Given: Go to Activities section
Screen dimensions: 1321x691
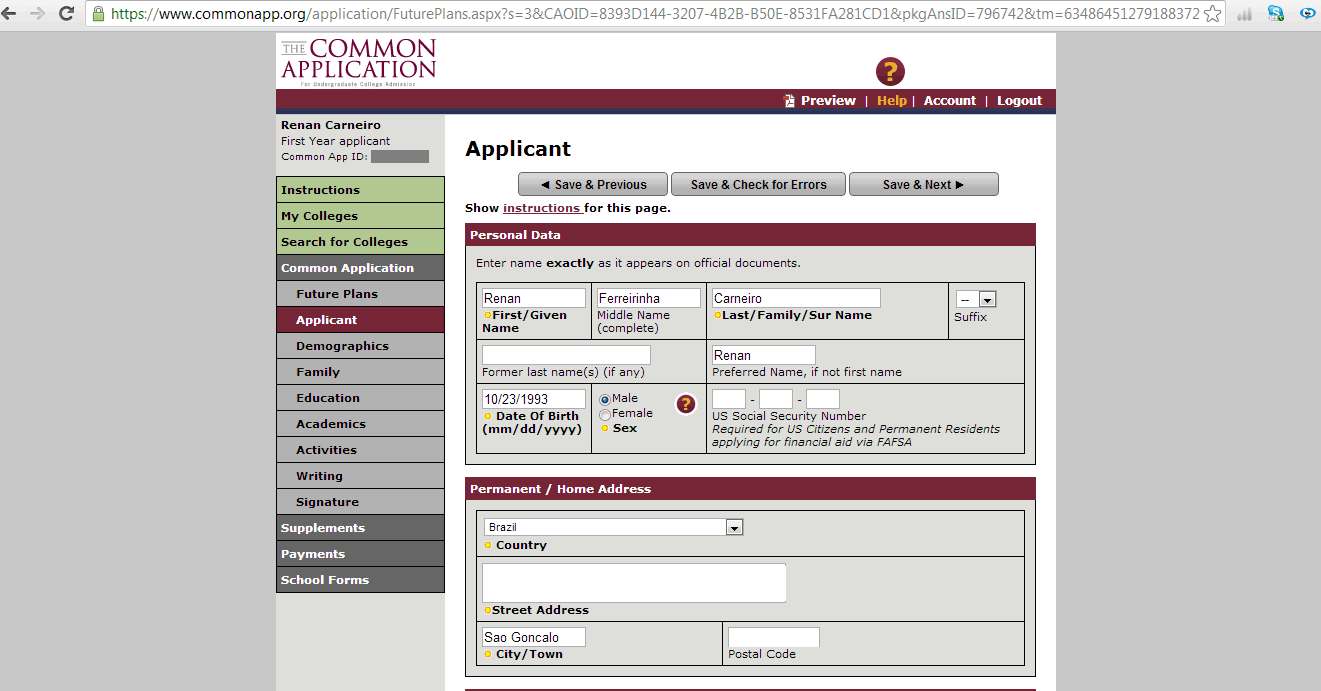Looking at the screenshot, I should [360, 450].
